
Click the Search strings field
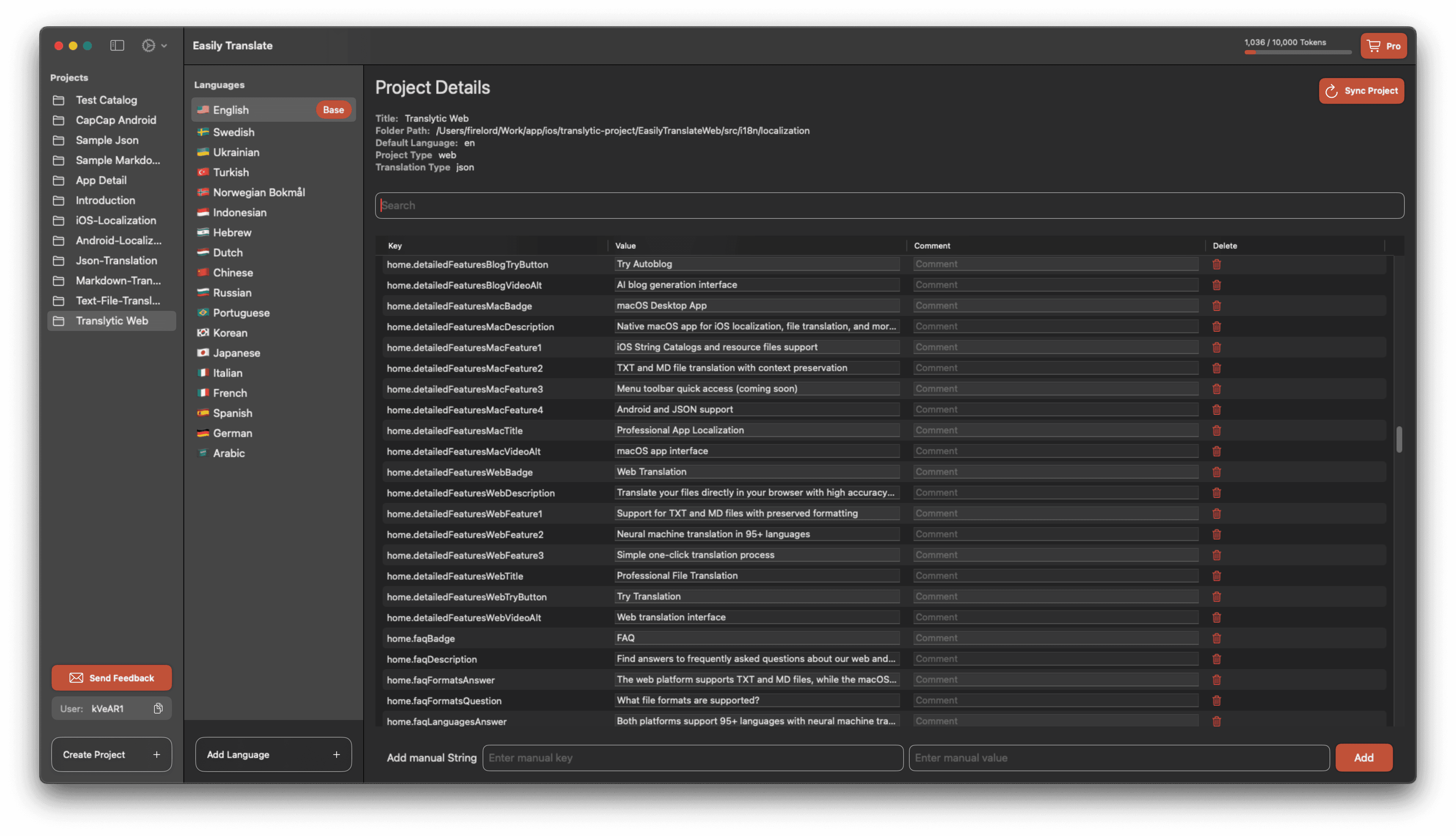coord(889,205)
